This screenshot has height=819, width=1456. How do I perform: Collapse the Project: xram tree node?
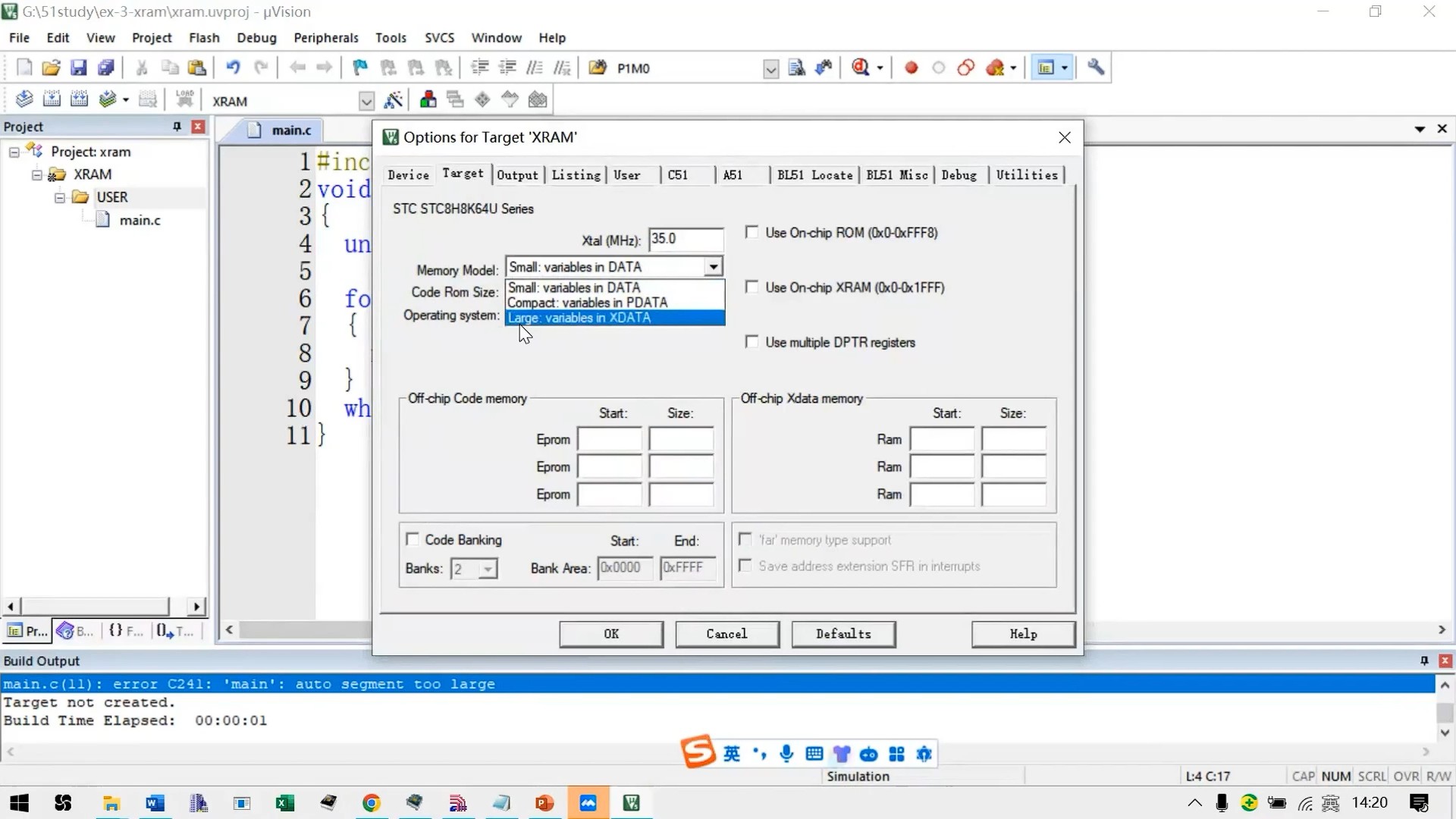[14, 152]
